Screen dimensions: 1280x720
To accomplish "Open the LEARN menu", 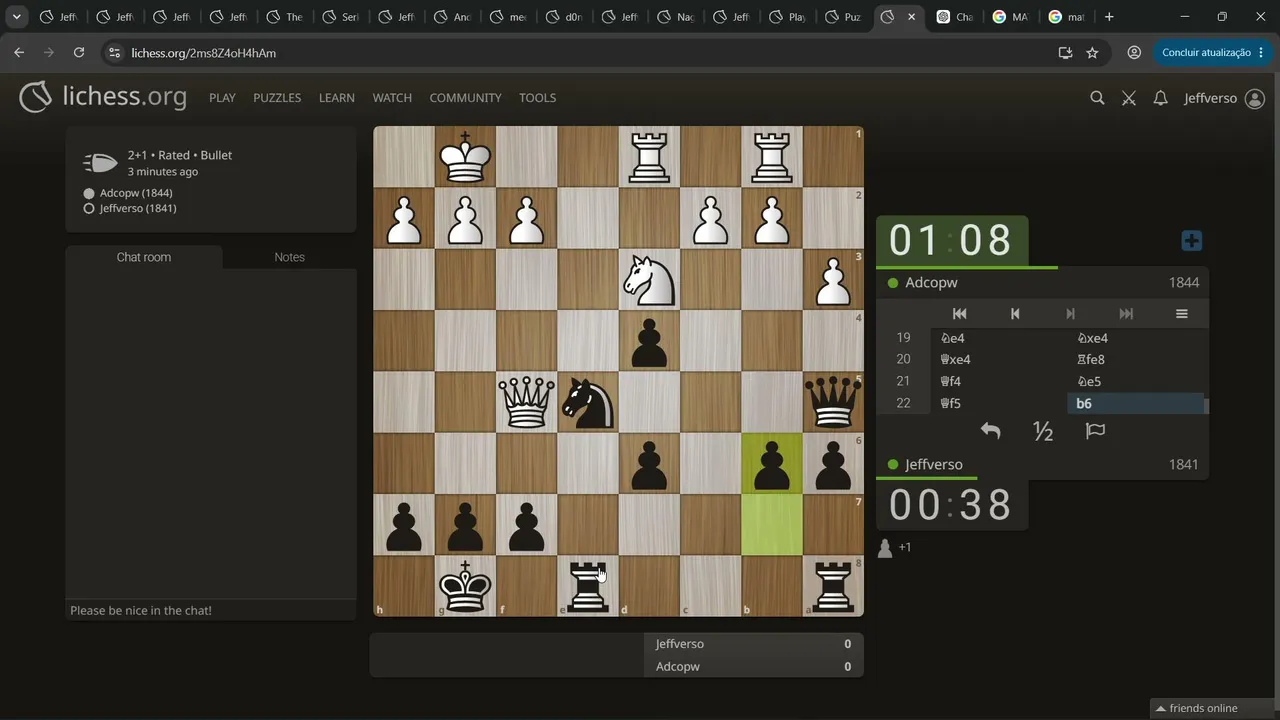I will click(x=337, y=98).
